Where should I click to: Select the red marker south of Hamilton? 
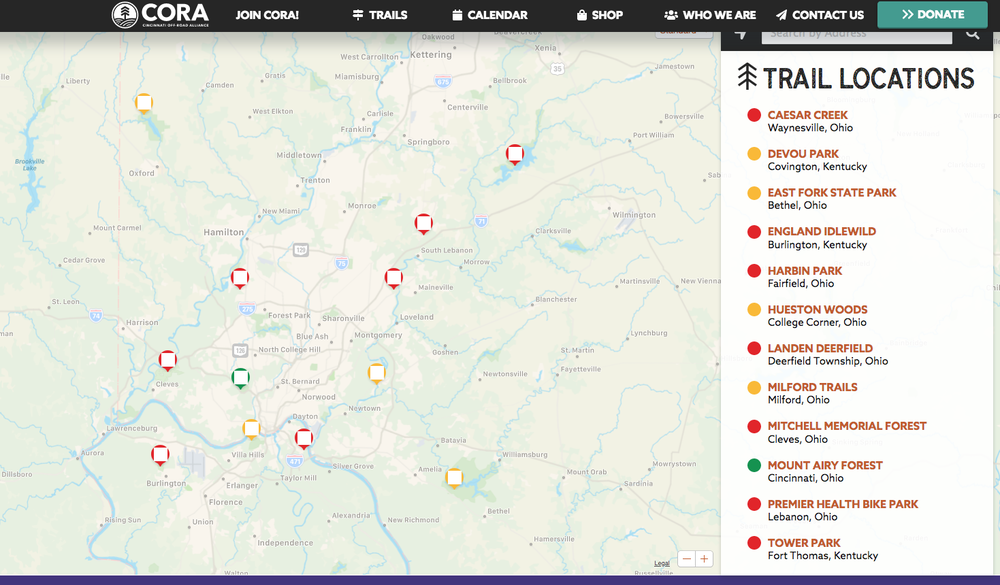240,278
